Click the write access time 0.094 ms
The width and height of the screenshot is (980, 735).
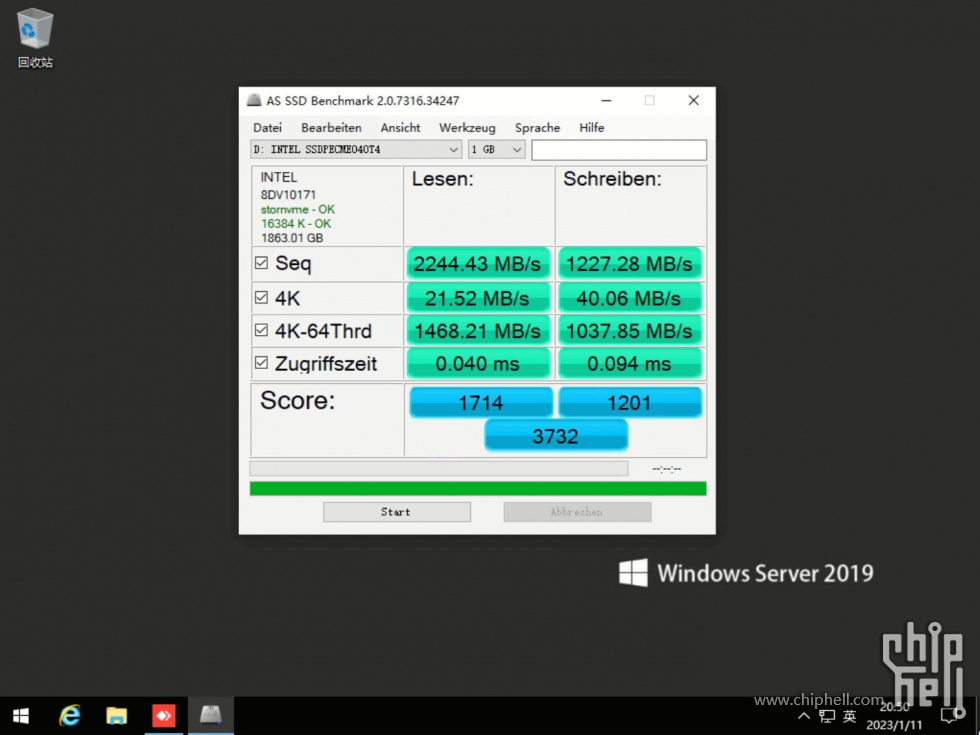[629, 364]
